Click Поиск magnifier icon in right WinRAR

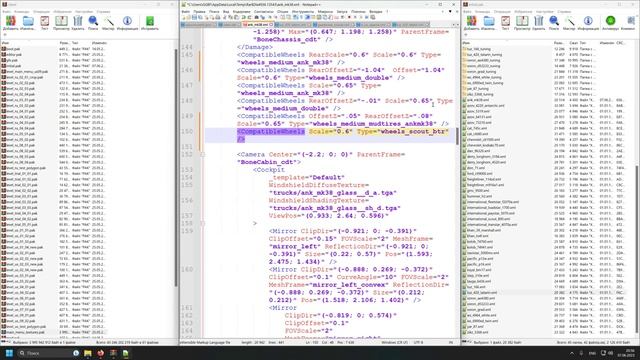click(x=554, y=23)
